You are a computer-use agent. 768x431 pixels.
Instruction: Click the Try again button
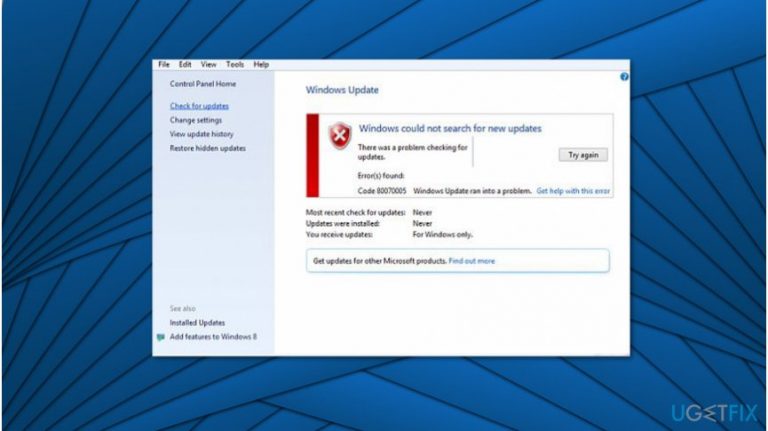[x=583, y=155]
